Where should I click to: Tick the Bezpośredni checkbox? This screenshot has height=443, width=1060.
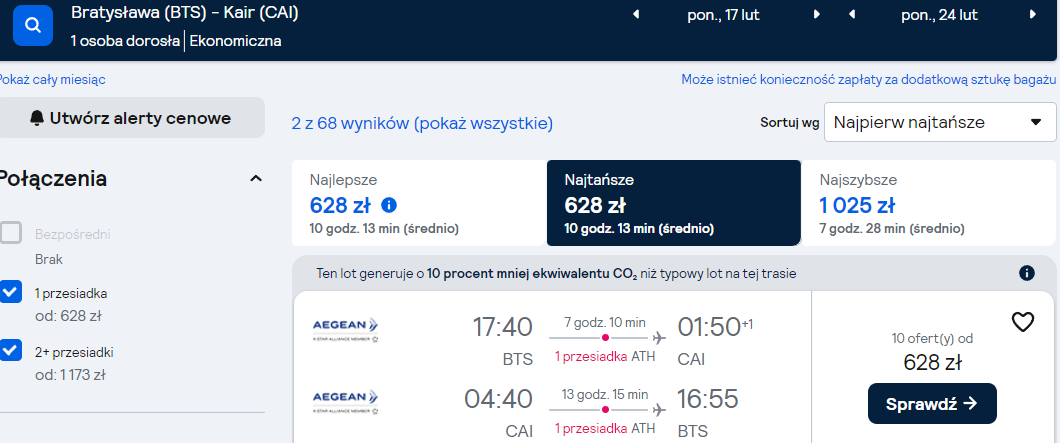(11, 233)
